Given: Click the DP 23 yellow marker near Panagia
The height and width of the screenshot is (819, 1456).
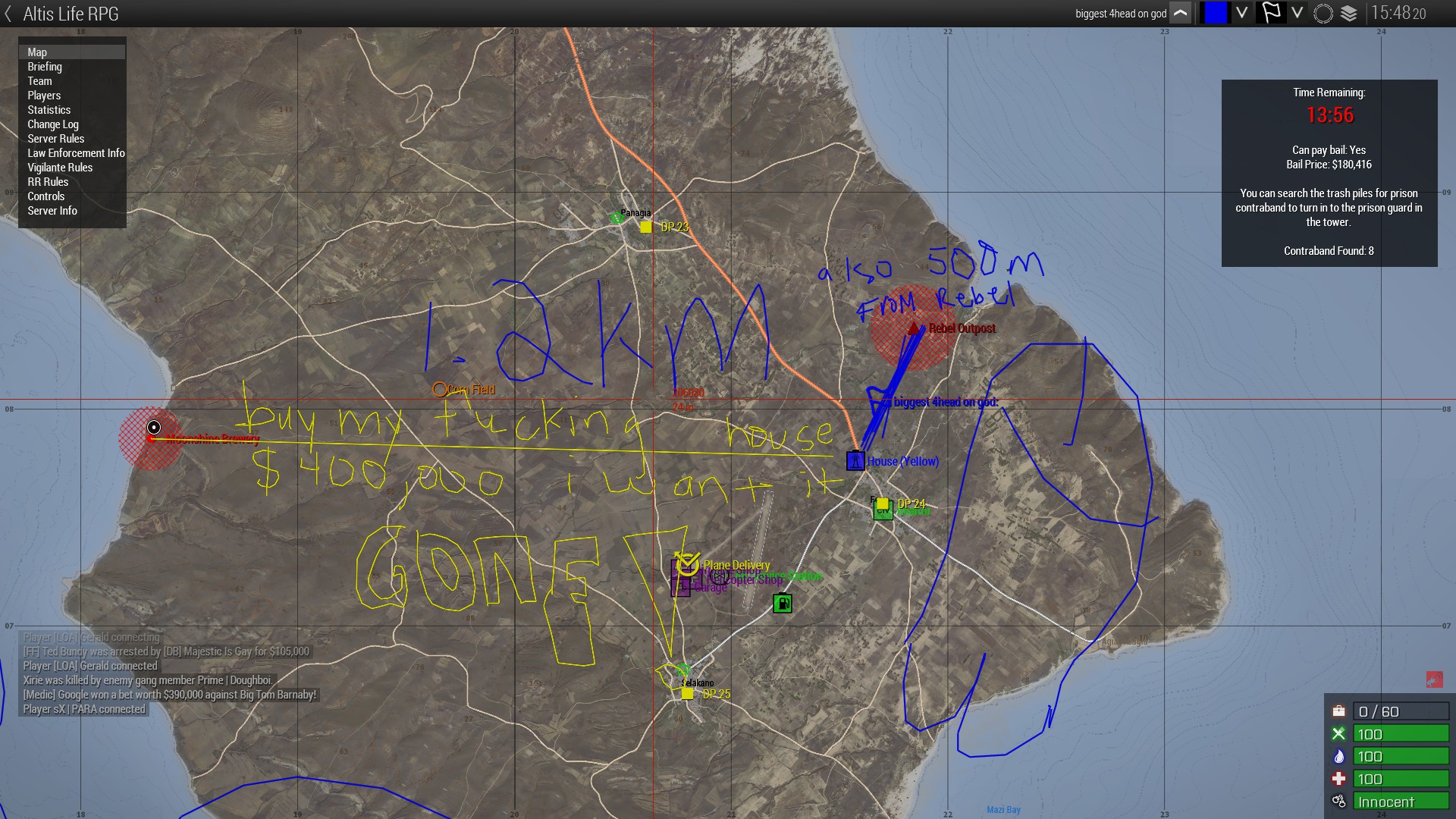Looking at the screenshot, I should (x=645, y=227).
